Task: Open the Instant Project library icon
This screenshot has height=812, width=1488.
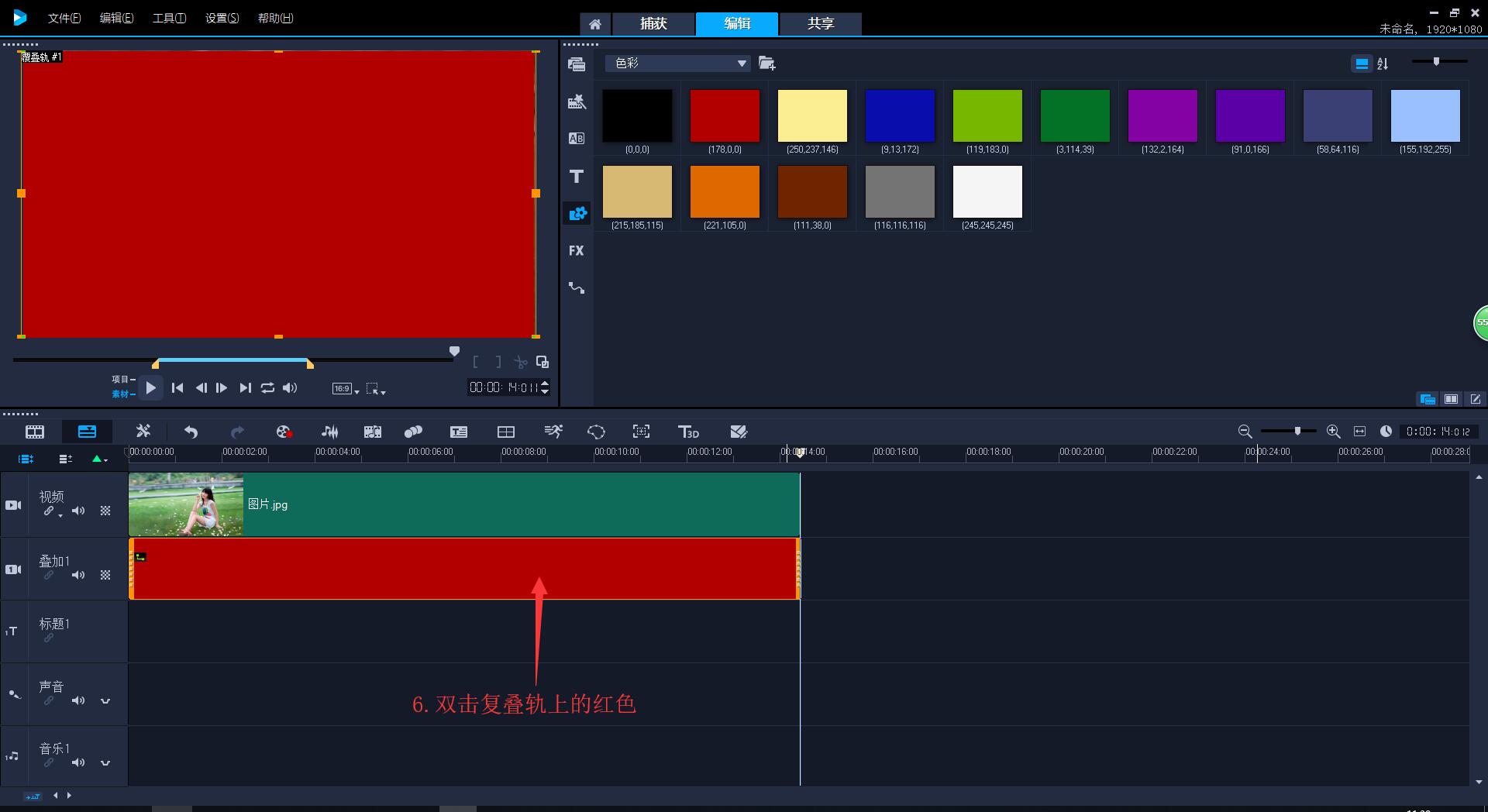Action: tap(577, 101)
